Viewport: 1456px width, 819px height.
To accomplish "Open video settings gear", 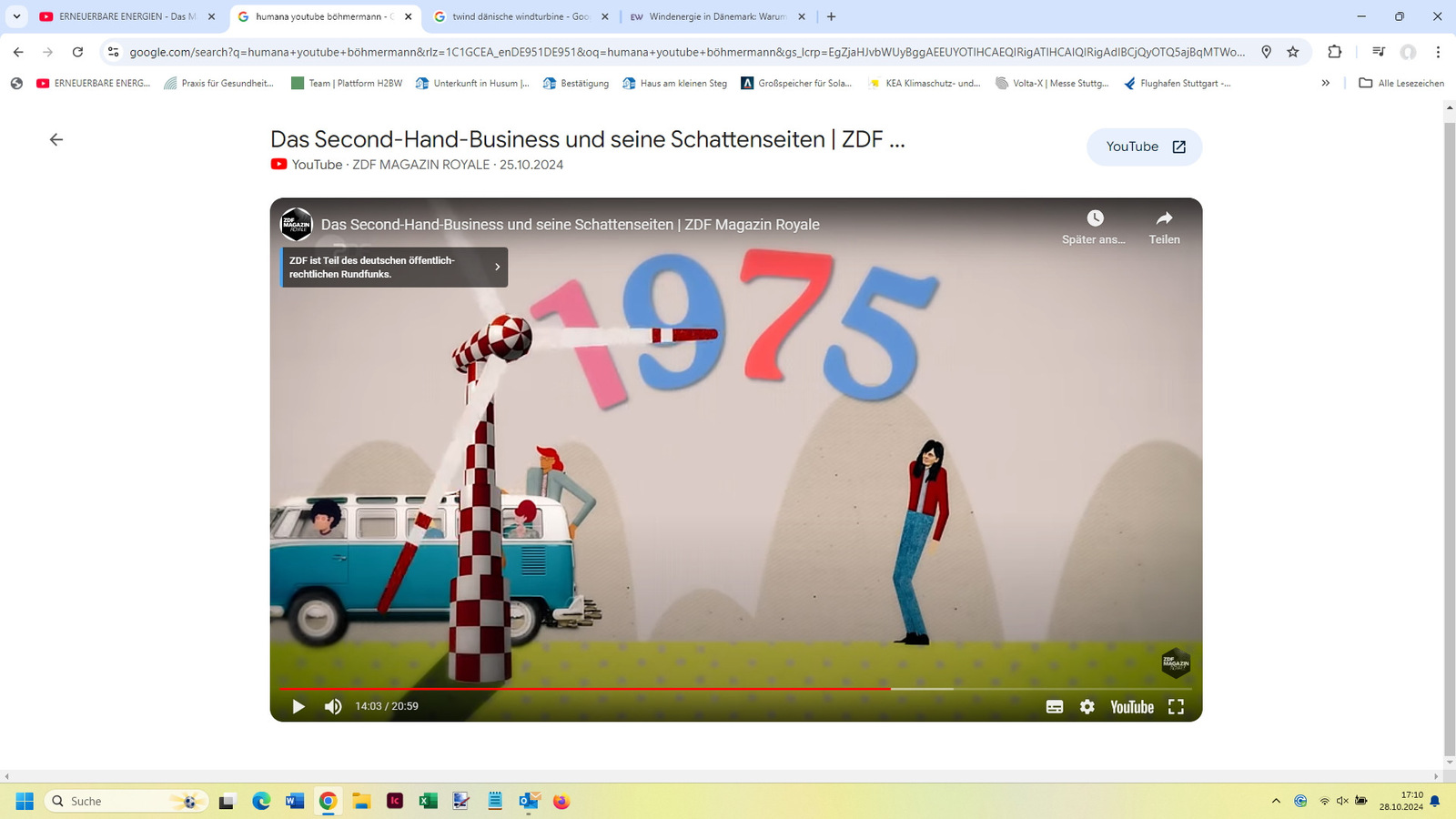I will 1087,707.
